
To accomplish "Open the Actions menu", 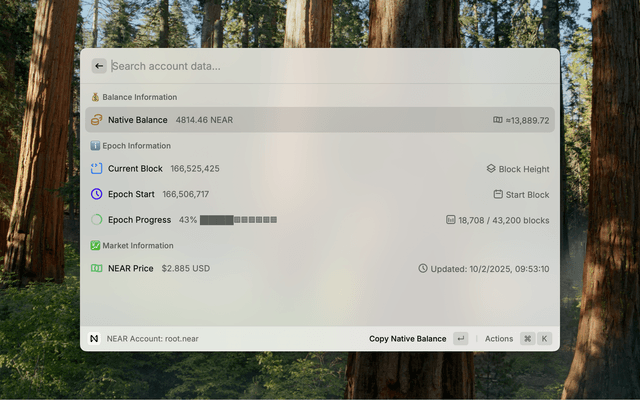I will coord(499,339).
